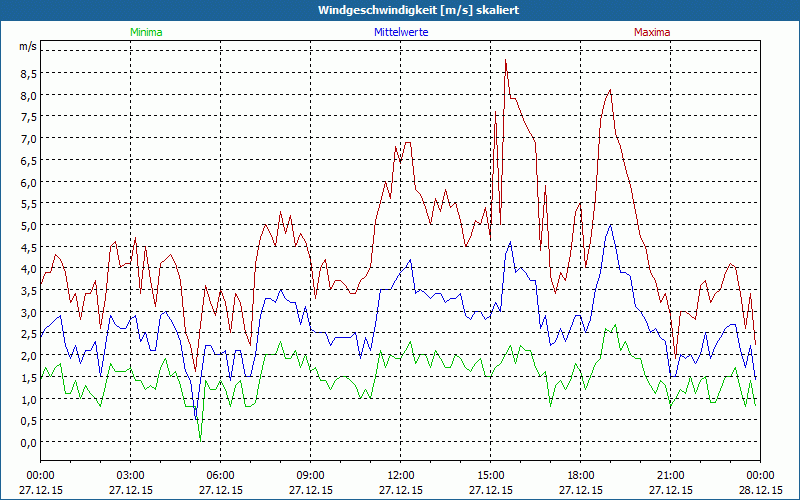Viewport: 800px width, 500px height.
Task: Click the 0,0 y-axis value
Action: click(x=29, y=442)
